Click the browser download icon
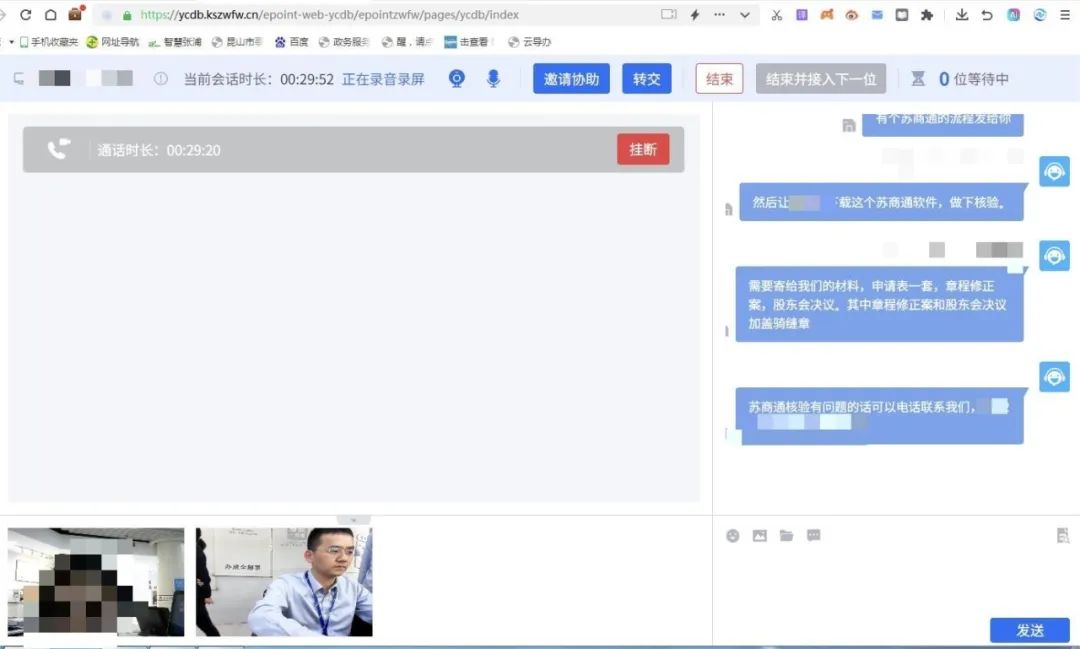The height and width of the screenshot is (649, 1080). click(x=962, y=15)
